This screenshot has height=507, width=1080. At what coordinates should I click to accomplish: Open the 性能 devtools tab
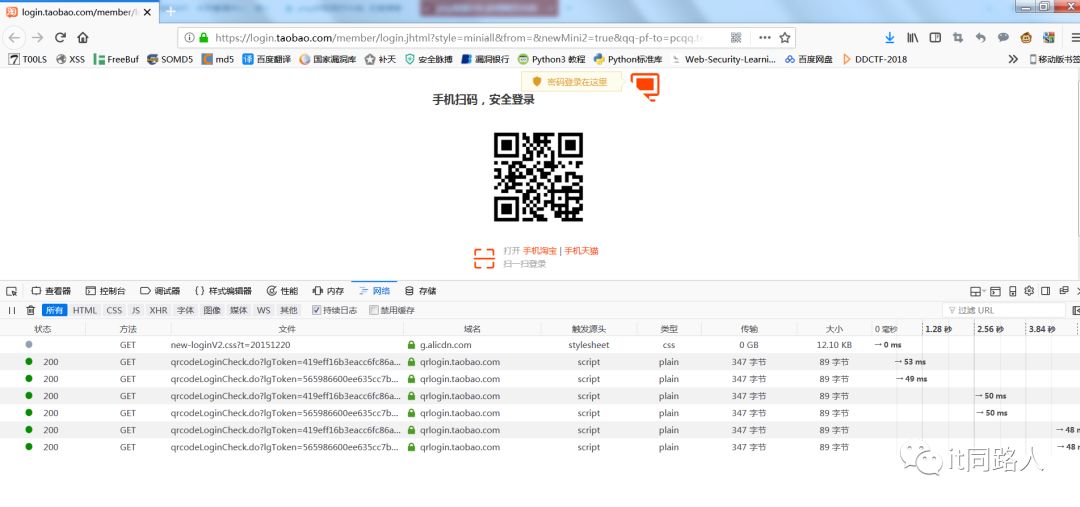click(282, 291)
